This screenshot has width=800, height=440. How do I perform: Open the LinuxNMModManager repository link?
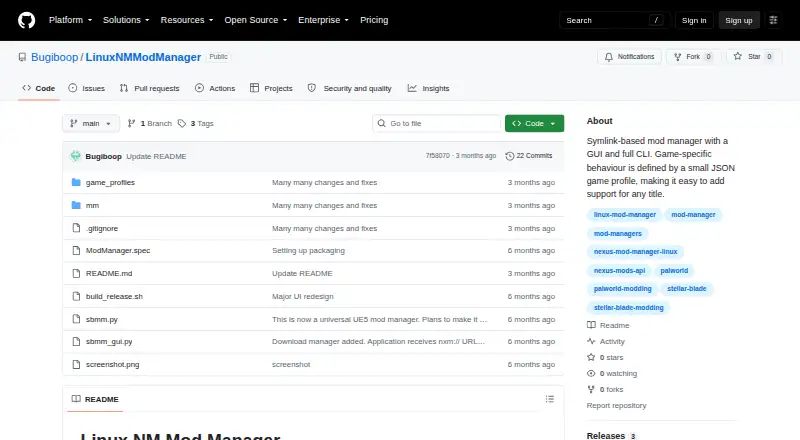pyautogui.click(x=143, y=57)
